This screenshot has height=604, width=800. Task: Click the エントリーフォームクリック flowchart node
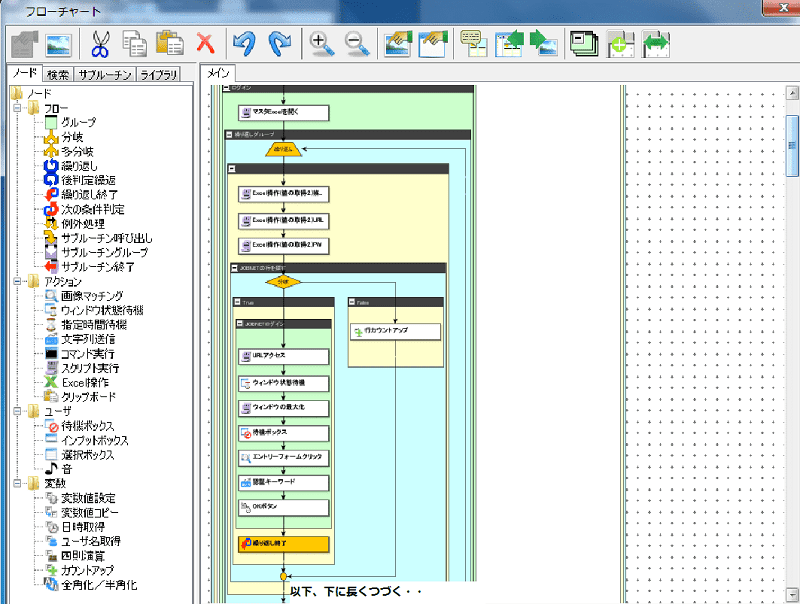click(x=284, y=458)
